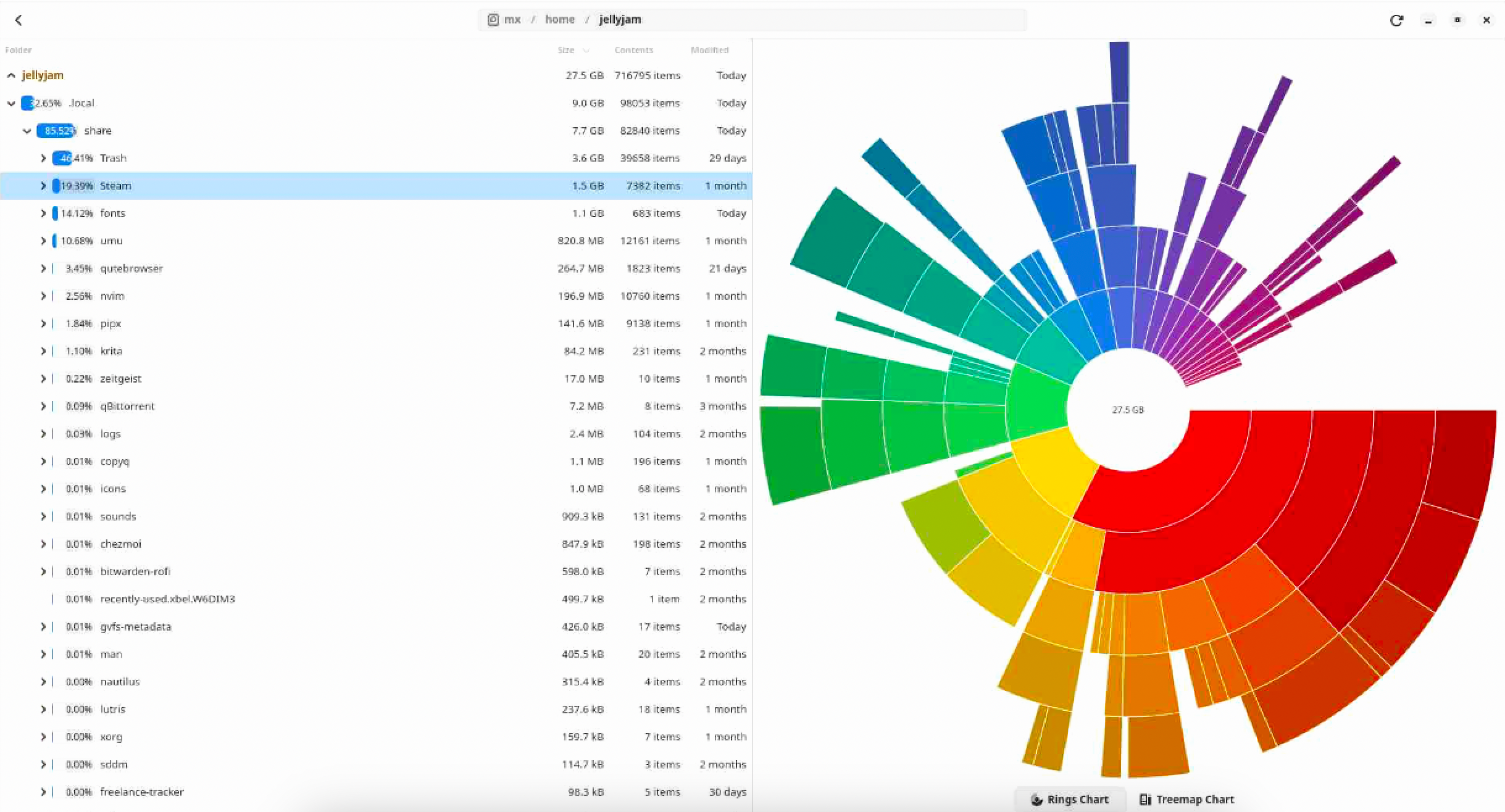Collapse the jellyjam root folder
Screen dimensions: 1505x812
coord(11,75)
